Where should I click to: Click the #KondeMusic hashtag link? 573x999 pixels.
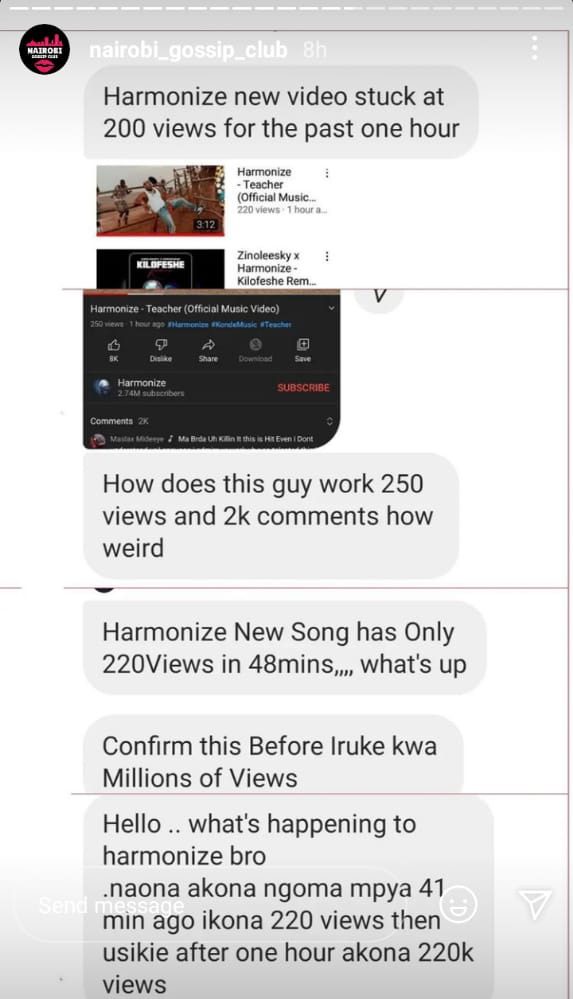234,324
